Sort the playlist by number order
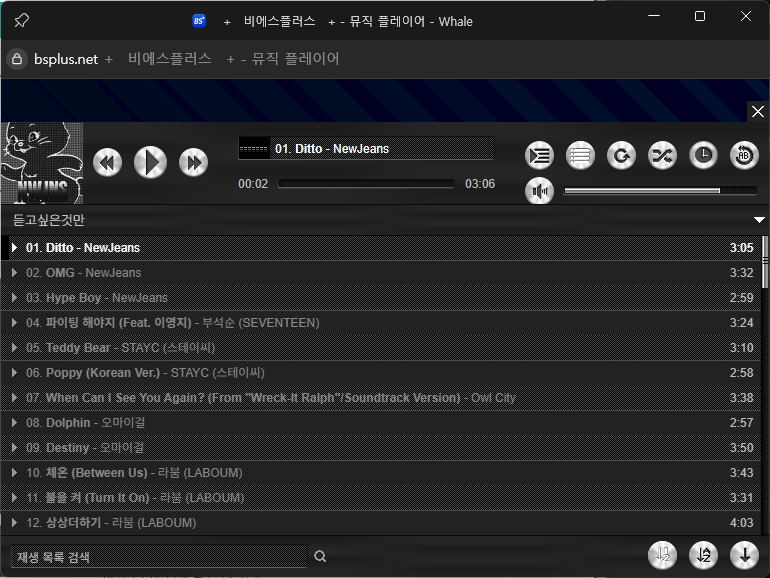 [x=662, y=555]
